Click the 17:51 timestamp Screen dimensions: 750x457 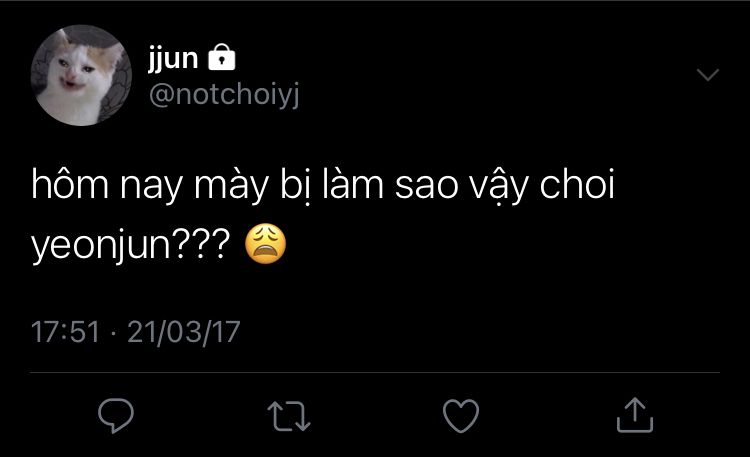pyautogui.click(x=66, y=330)
